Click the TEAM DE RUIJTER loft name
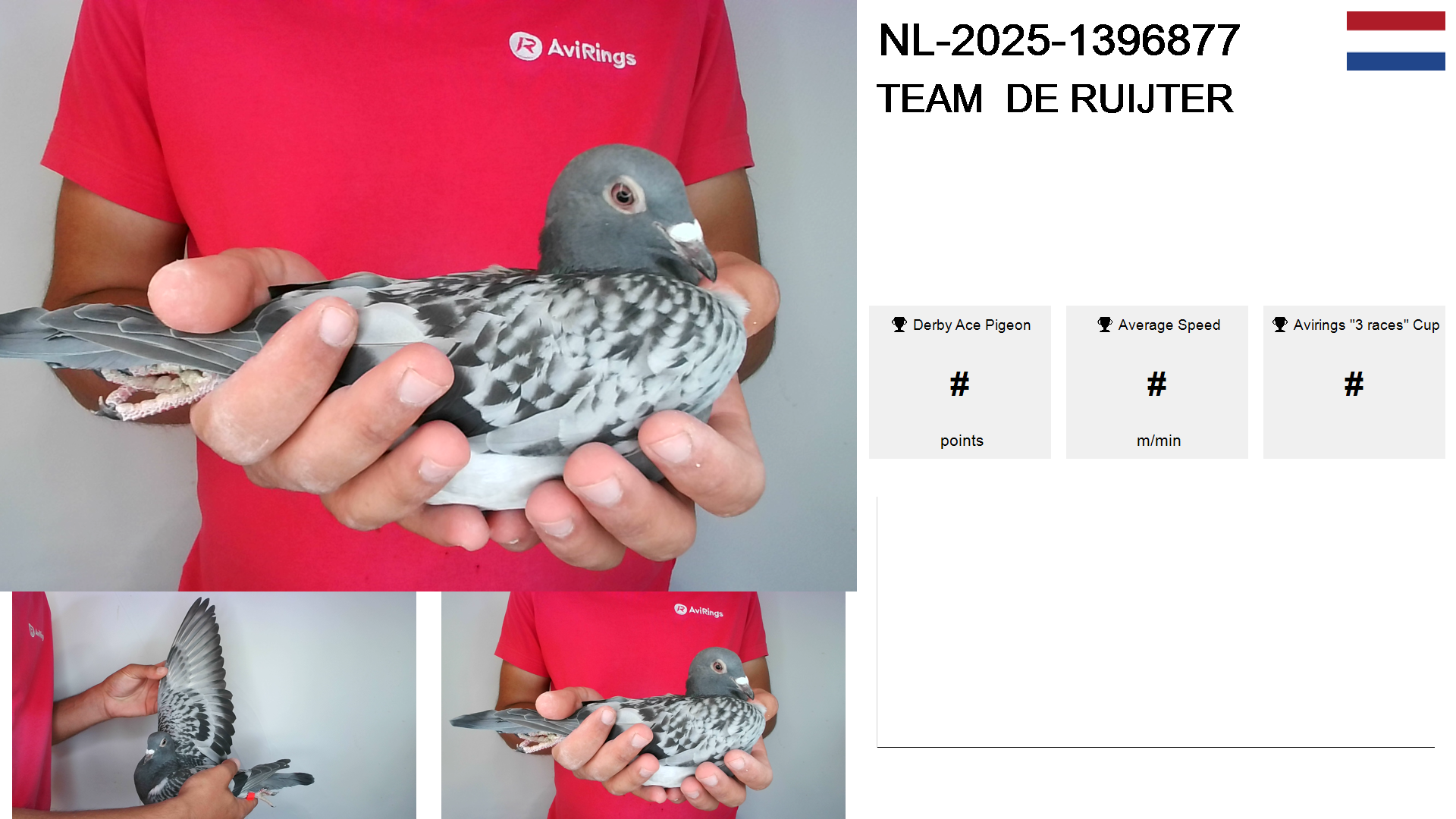 [1055, 99]
